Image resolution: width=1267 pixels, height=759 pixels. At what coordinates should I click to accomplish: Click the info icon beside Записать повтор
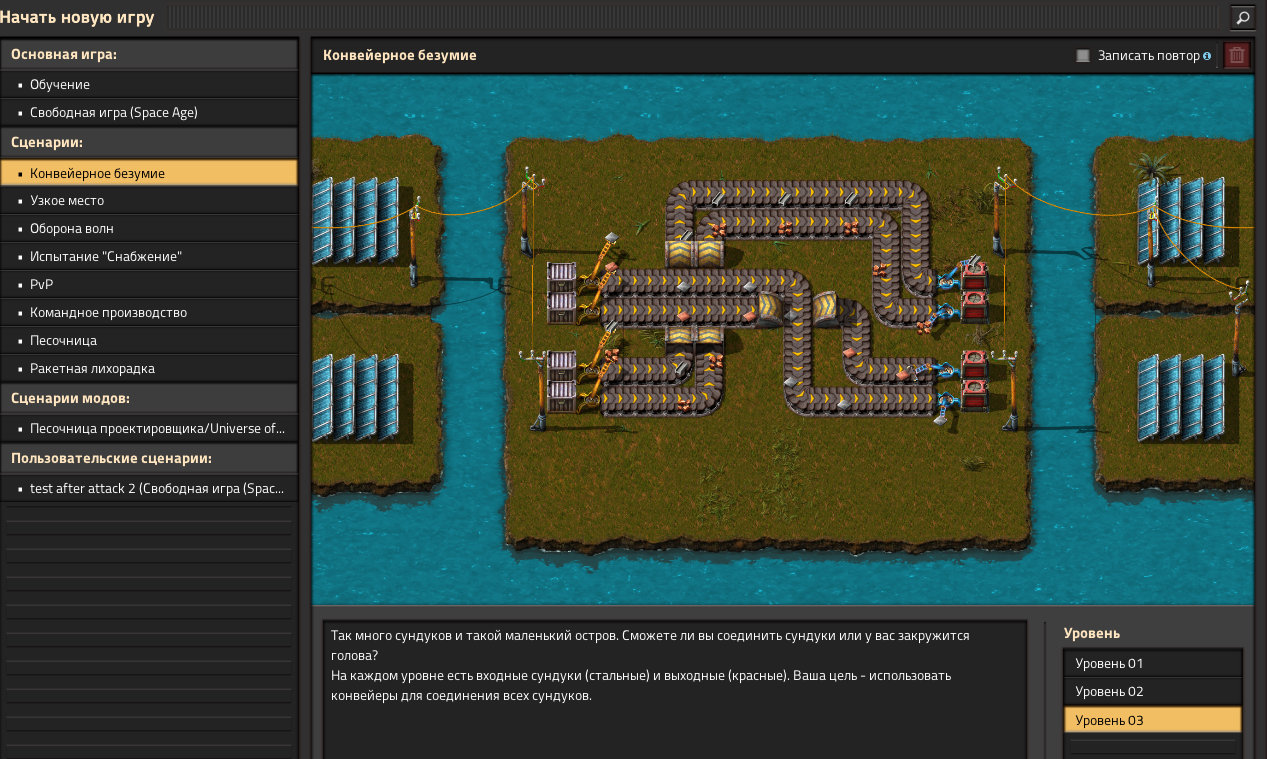point(1207,56)
